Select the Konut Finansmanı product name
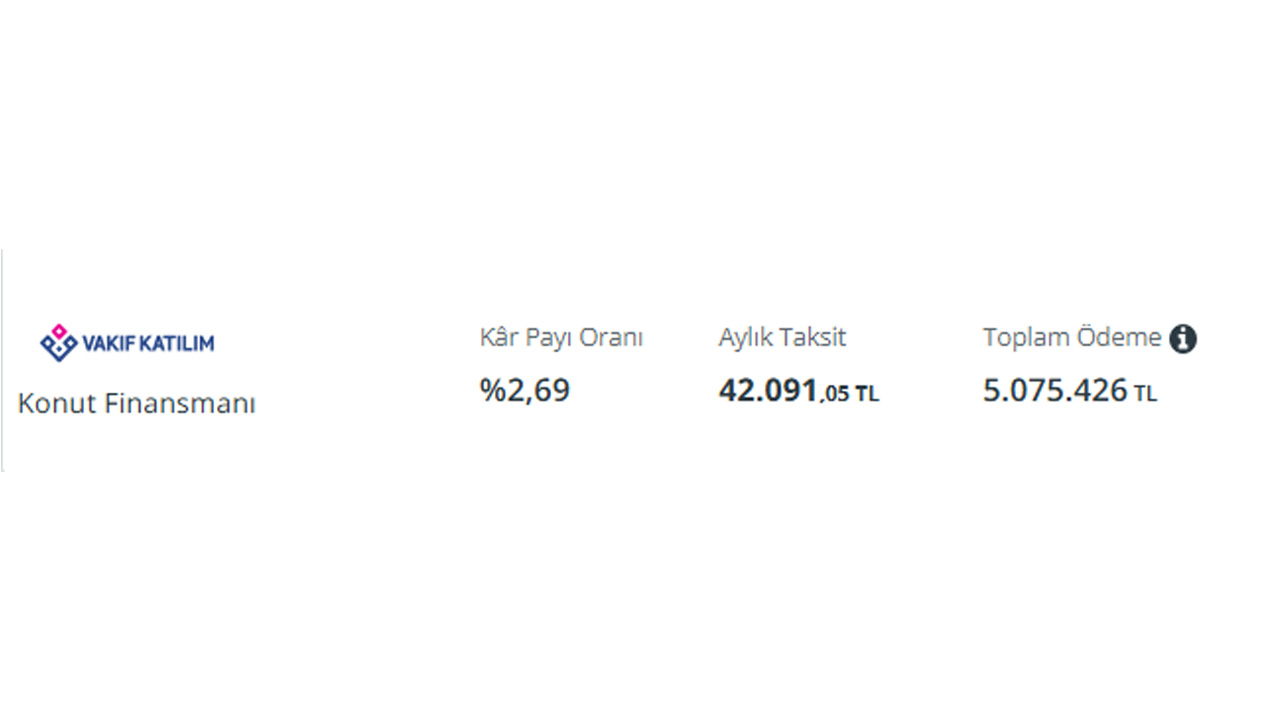 [137, 404]
